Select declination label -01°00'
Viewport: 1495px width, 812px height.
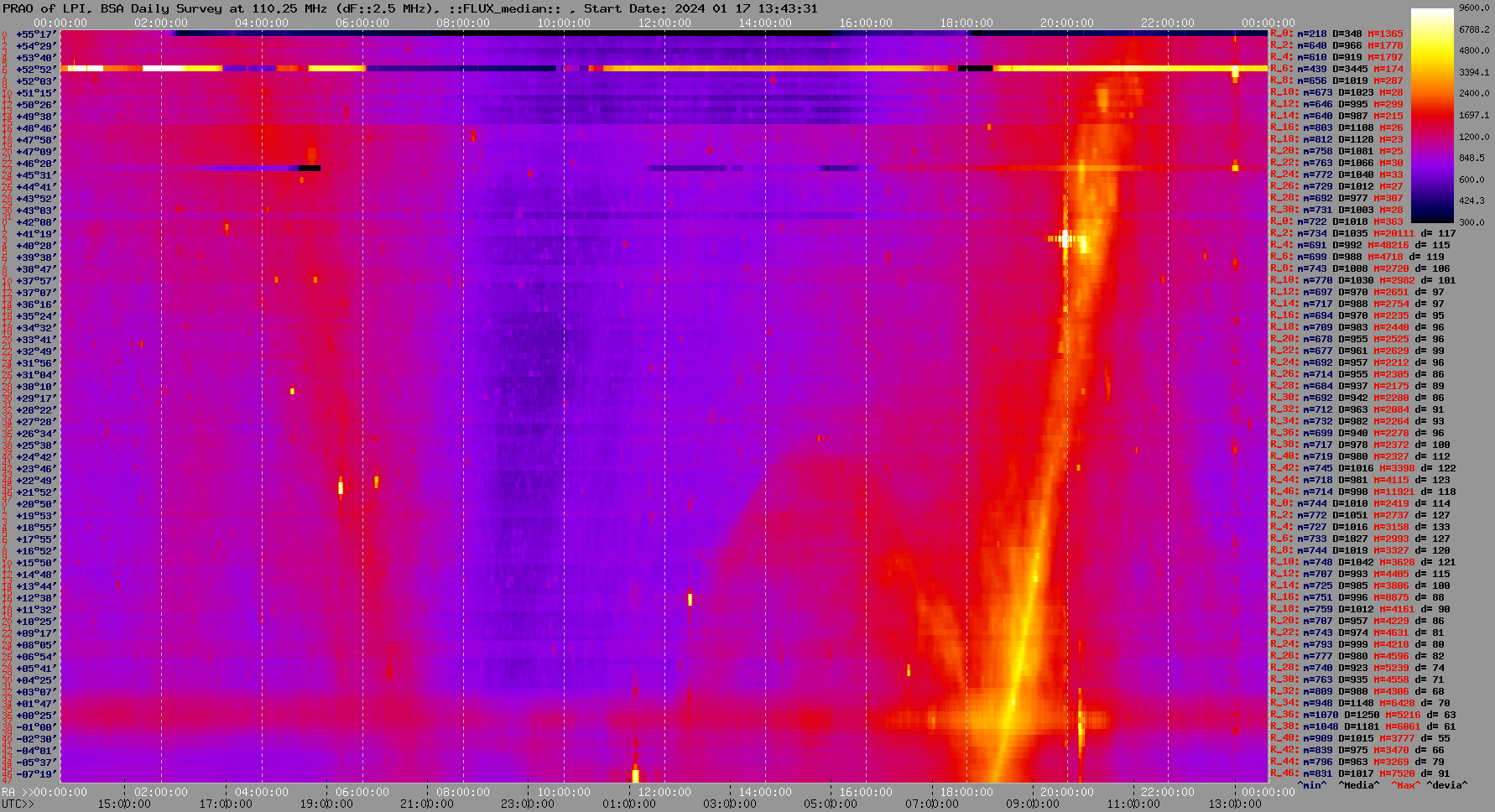pyautogui.click(x=36, y=727)
